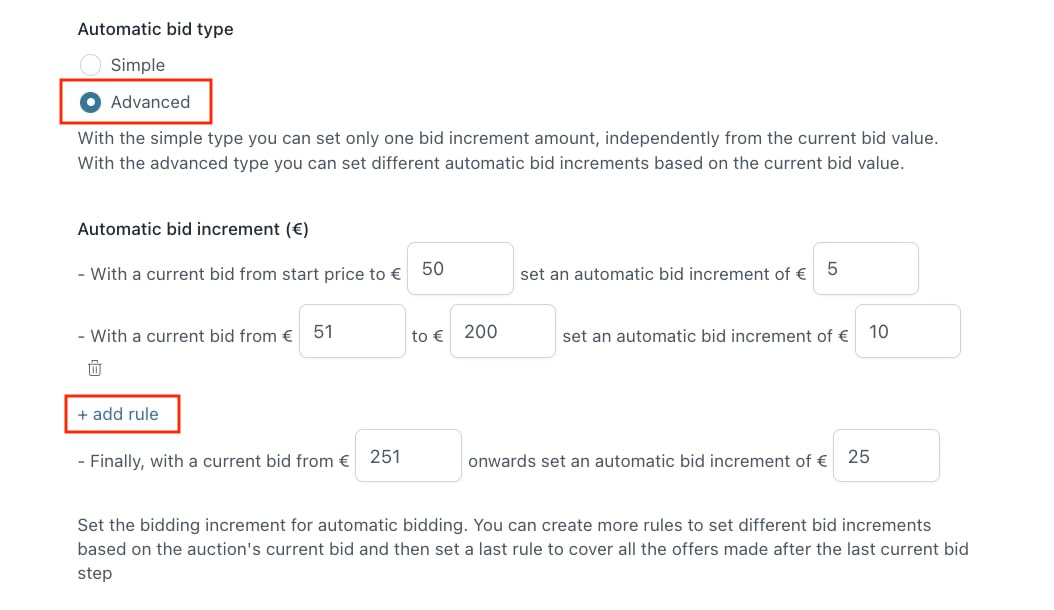
Task: Focus the start price upper limit field showing 50
Action: tap(460, 268)
